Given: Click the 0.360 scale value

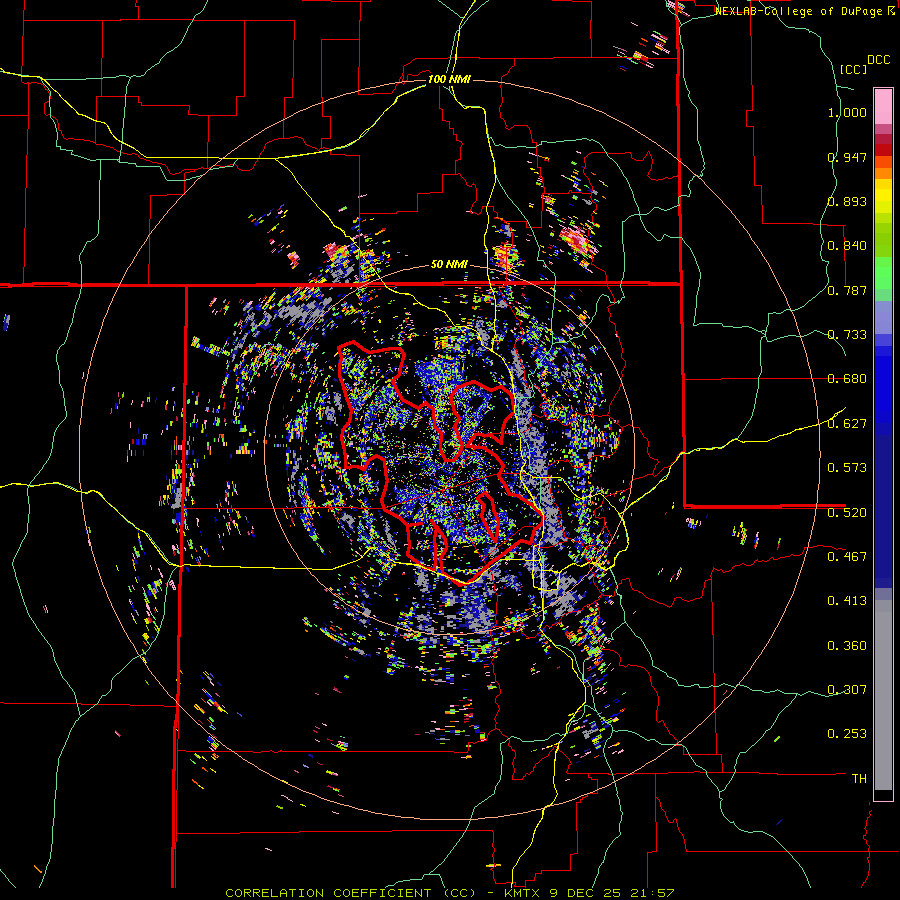Looking at the screenshot, I should point(847,646).
